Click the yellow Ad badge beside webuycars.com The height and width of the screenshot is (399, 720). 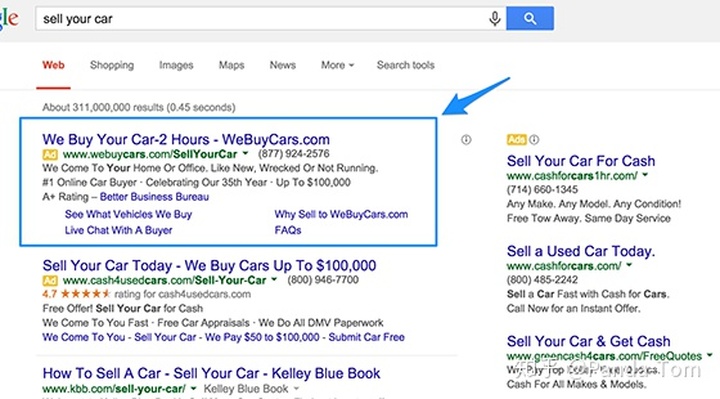coord(50,154)
